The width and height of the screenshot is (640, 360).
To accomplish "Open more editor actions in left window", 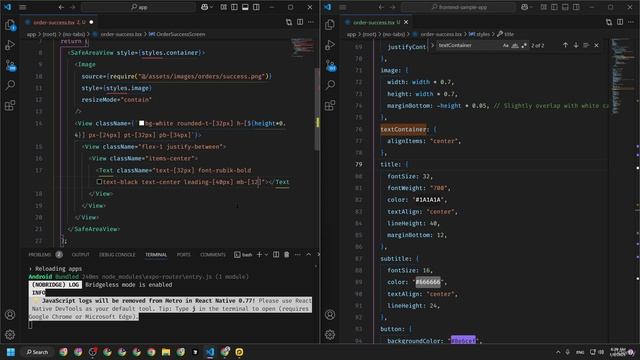I will click(x=311, y=22).
